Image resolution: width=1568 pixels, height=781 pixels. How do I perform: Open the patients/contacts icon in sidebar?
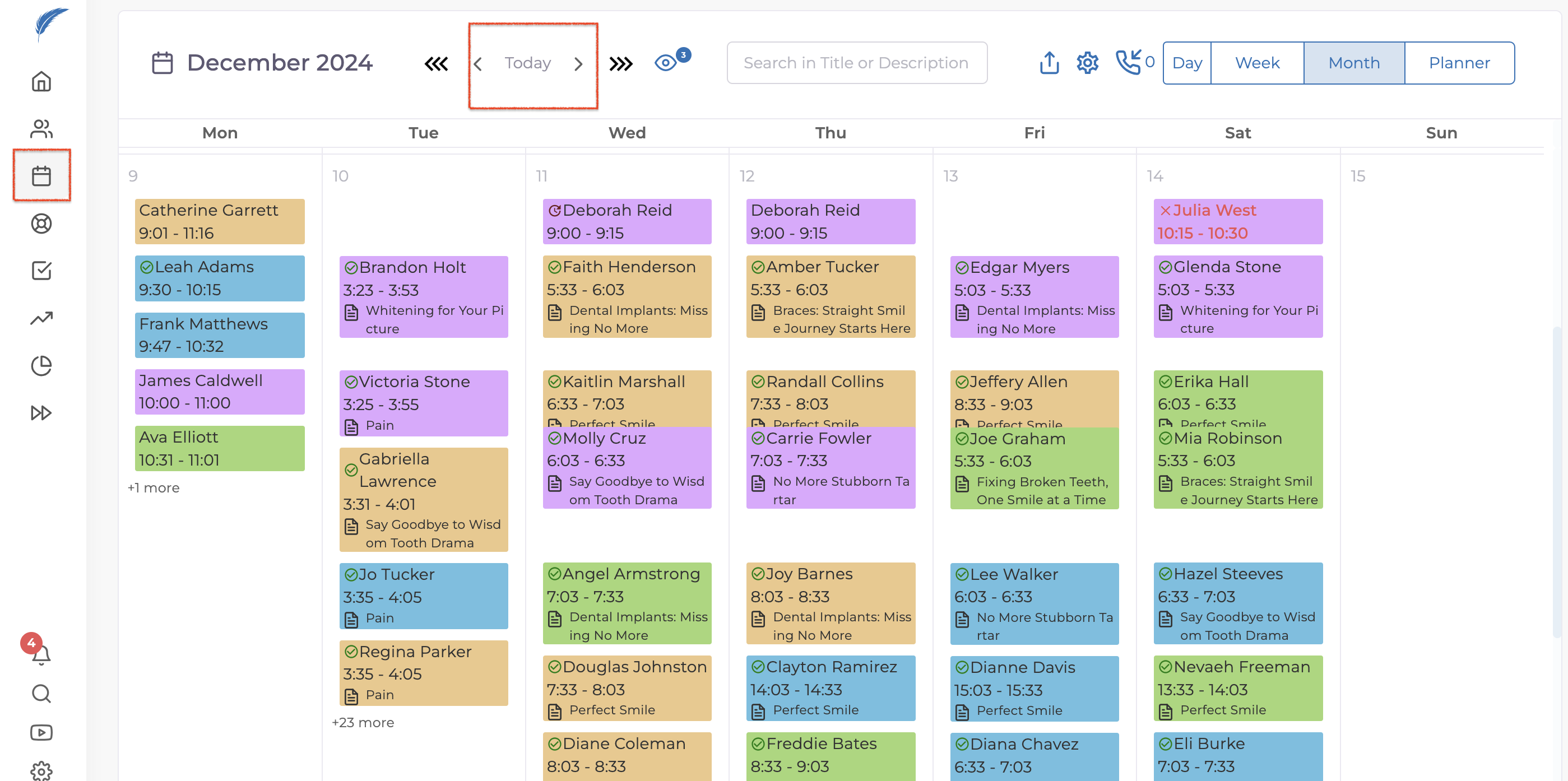41,128
